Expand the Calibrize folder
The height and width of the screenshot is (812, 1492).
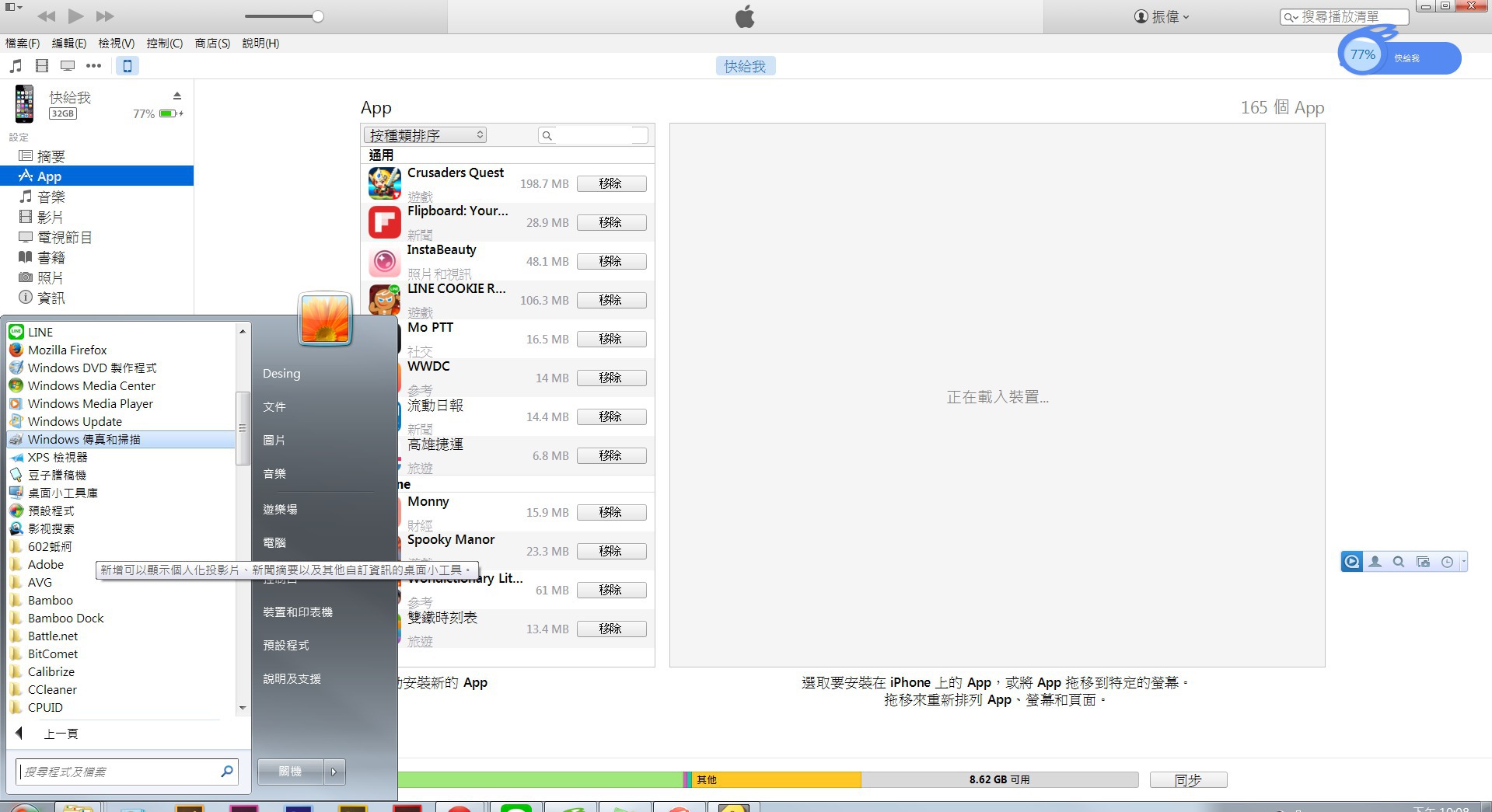[121, 671]
